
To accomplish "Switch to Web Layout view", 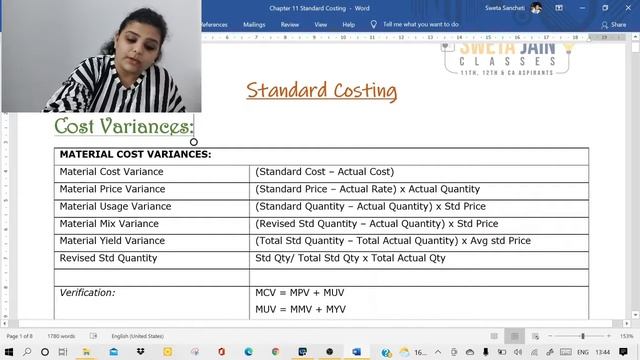I will (535, 336).
